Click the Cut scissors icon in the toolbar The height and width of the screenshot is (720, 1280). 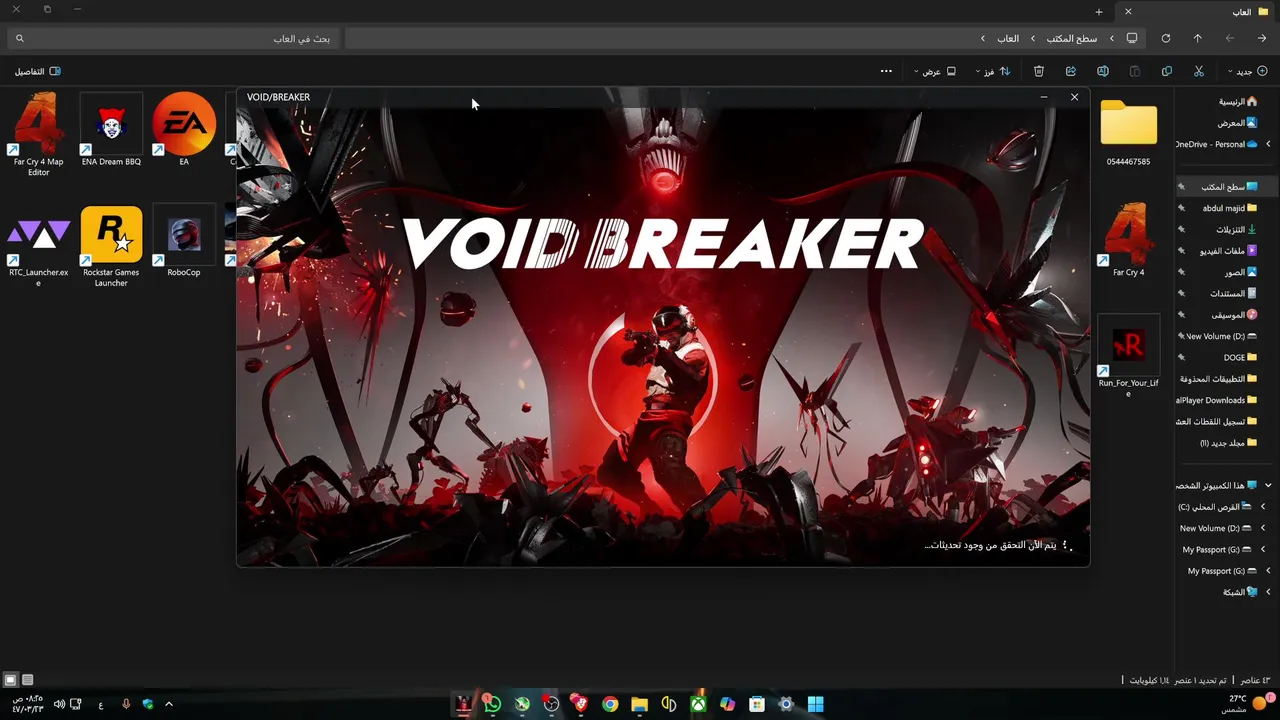1198,71
